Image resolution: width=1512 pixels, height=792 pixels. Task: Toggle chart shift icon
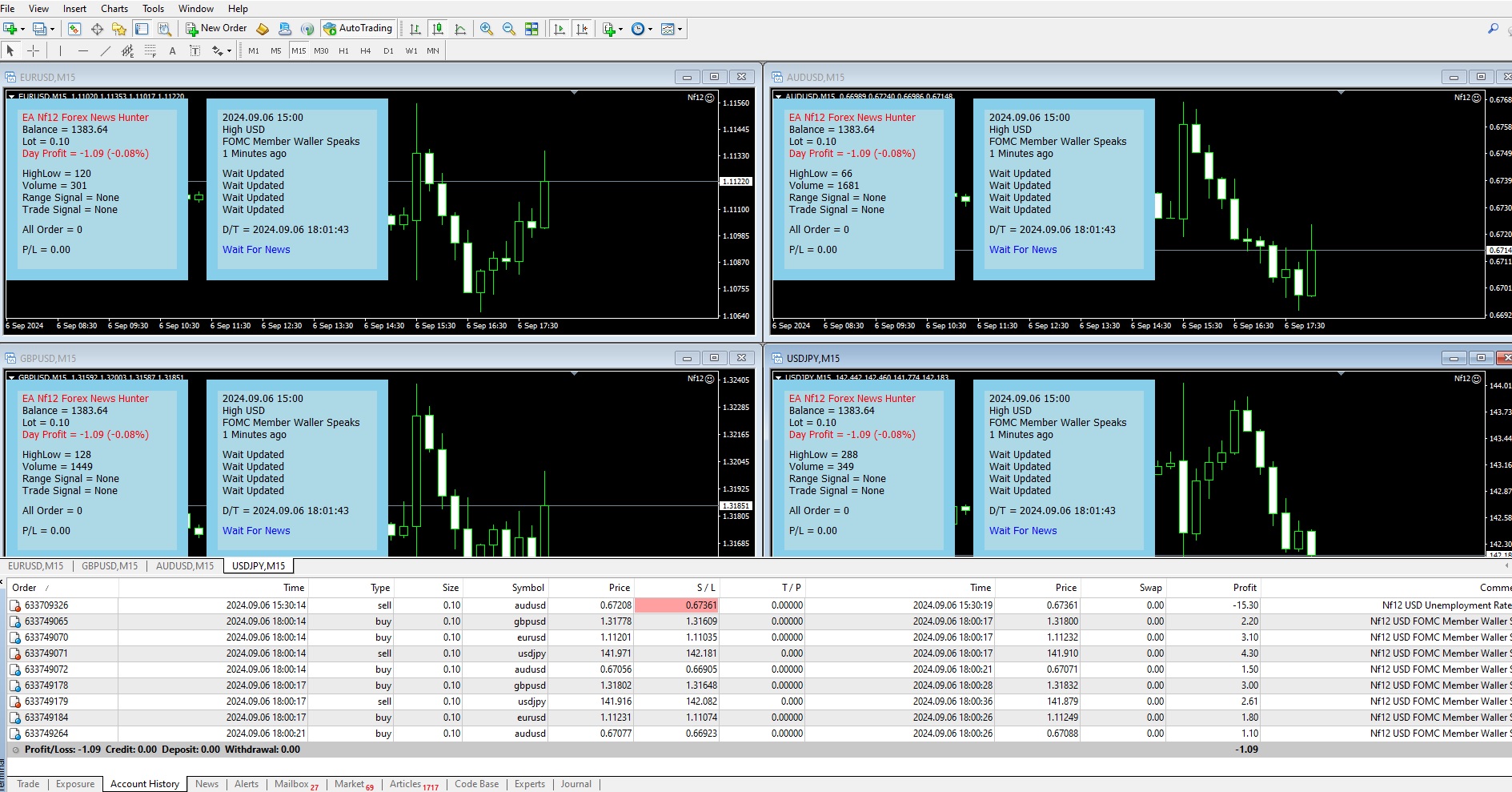pyautogui.click(x=582, y=29)
